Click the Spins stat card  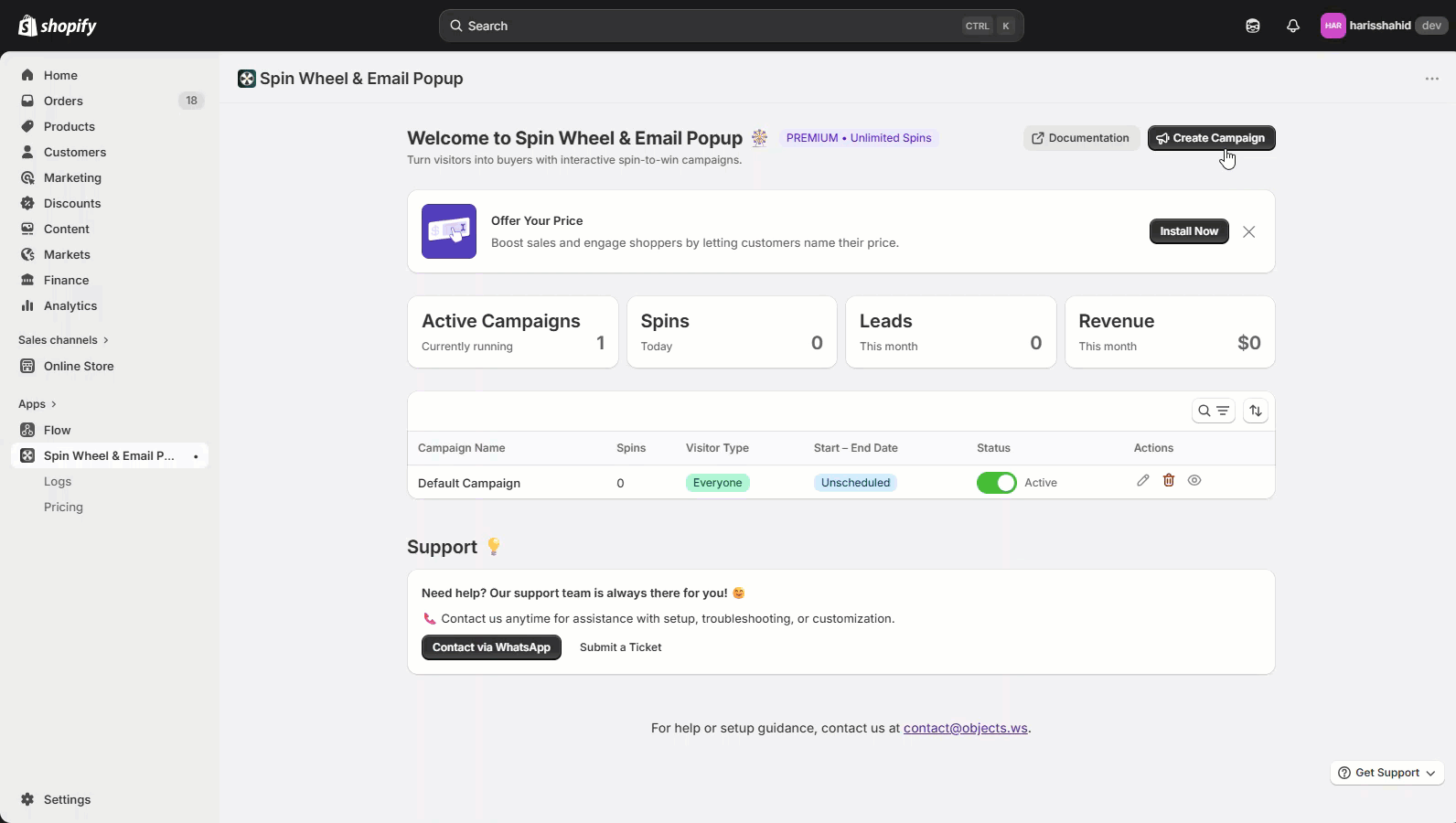[x=732, y=332]
